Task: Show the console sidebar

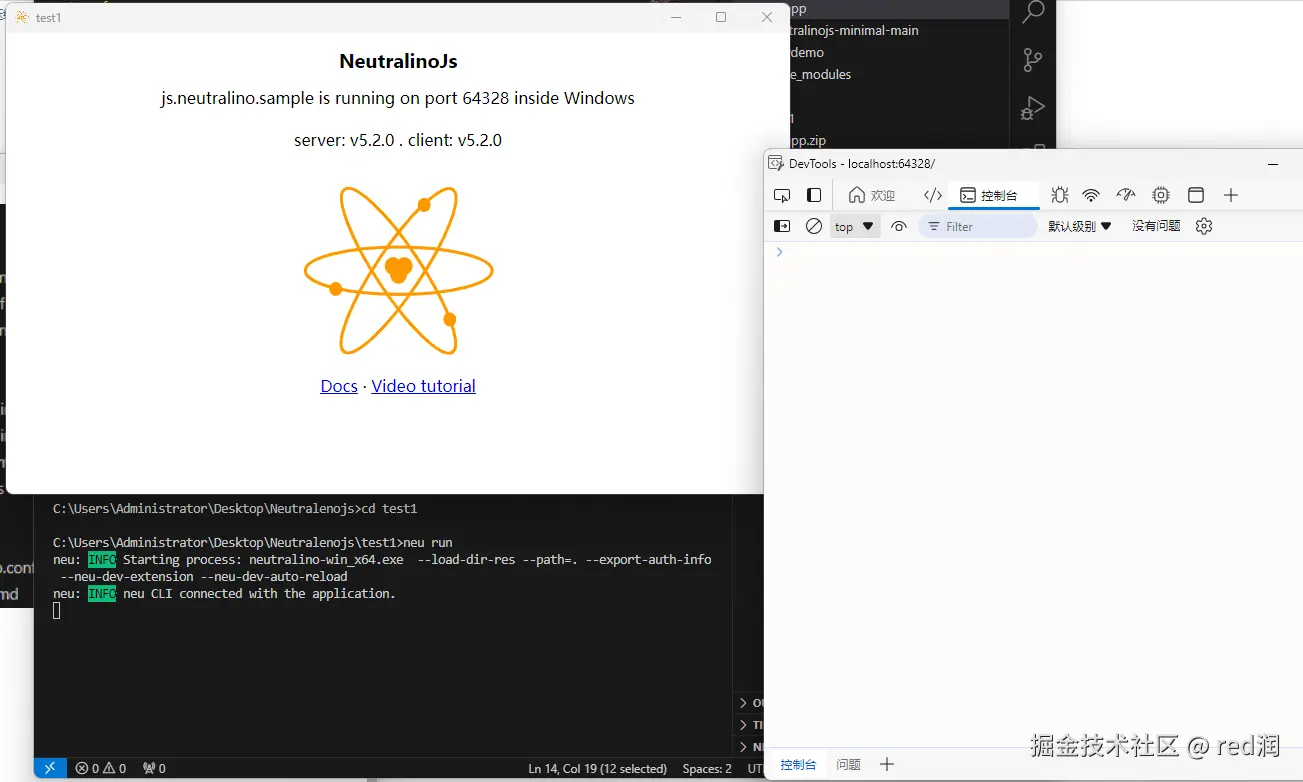Action: pos(782,226)
